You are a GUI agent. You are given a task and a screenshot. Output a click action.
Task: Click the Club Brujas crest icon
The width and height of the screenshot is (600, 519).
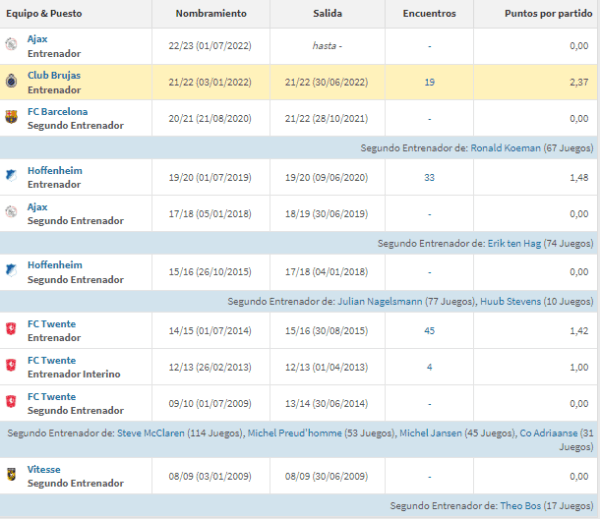(11, 81)
